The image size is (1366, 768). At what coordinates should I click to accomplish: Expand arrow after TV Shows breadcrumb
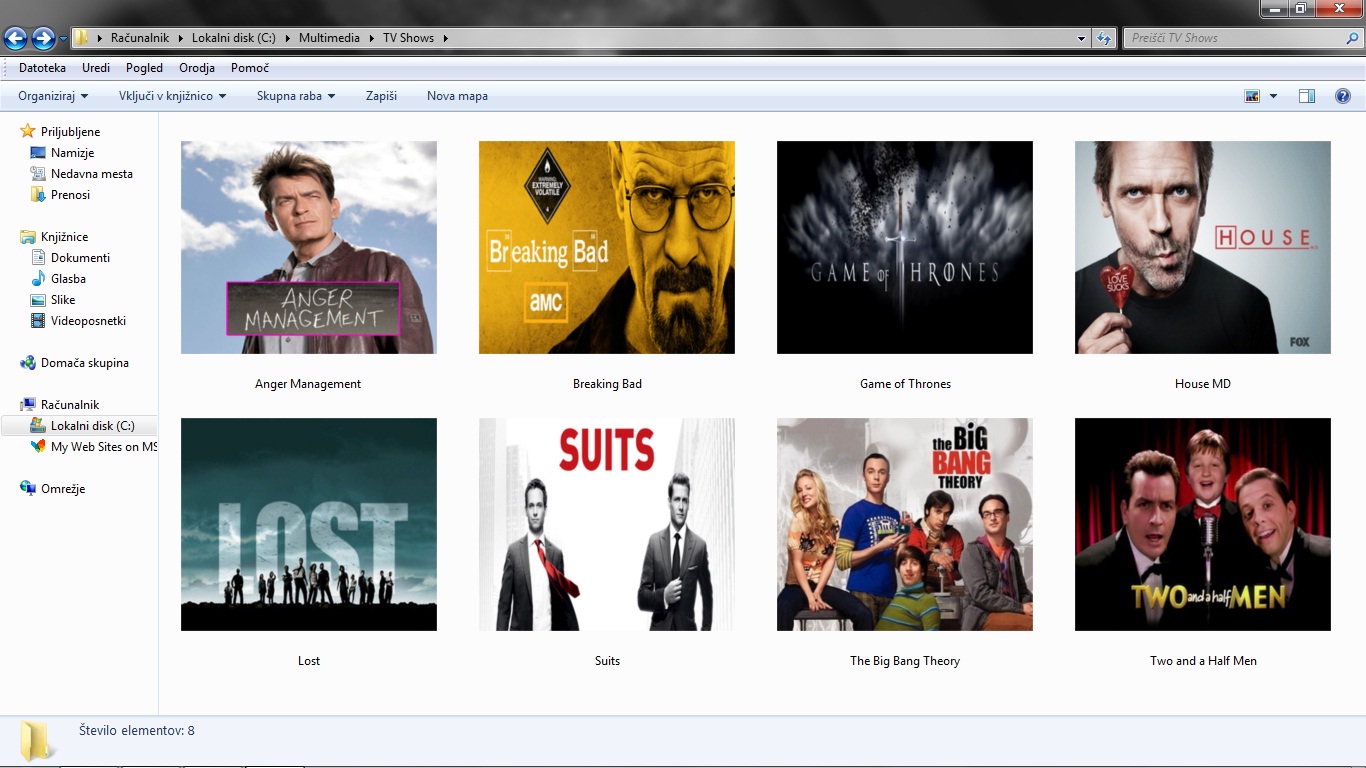tap(445, 38)
